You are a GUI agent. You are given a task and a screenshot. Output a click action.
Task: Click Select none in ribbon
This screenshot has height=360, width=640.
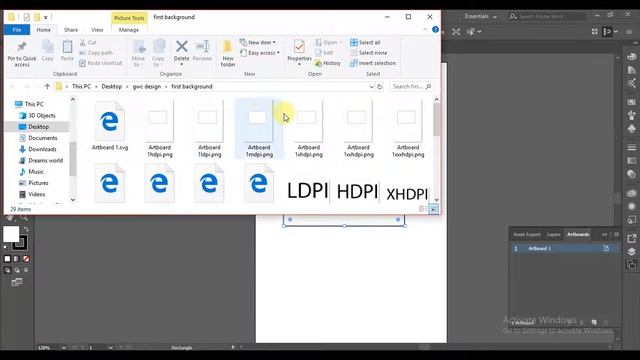pos(369,53)
